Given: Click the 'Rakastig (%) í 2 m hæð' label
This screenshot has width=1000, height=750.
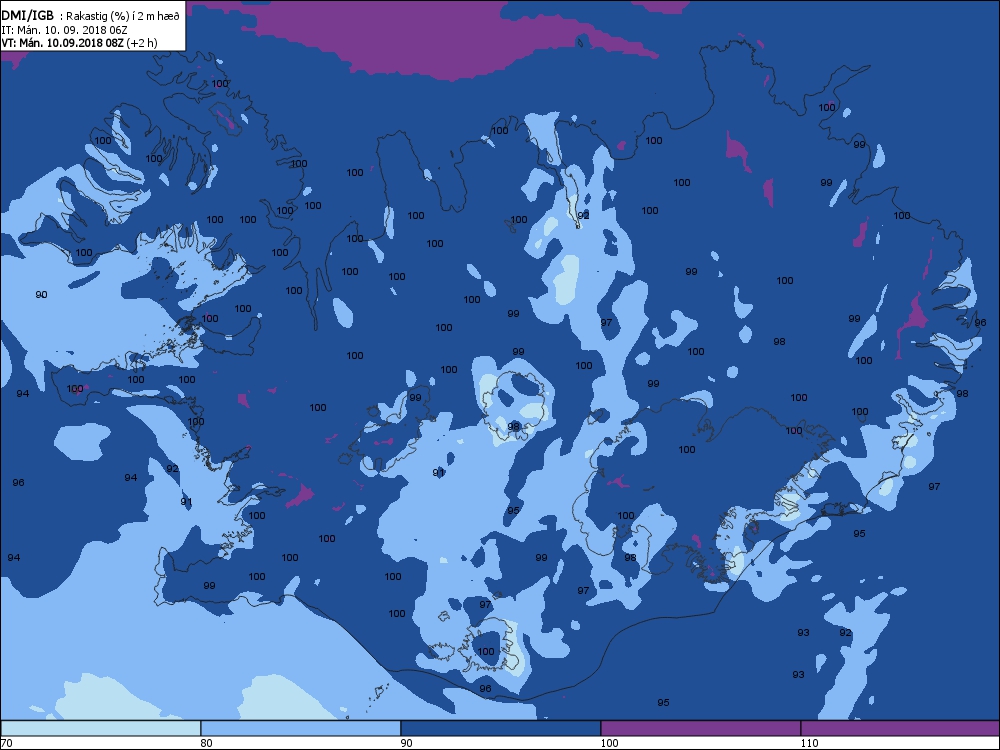Looking at the screenshot, I should point(124,16).
